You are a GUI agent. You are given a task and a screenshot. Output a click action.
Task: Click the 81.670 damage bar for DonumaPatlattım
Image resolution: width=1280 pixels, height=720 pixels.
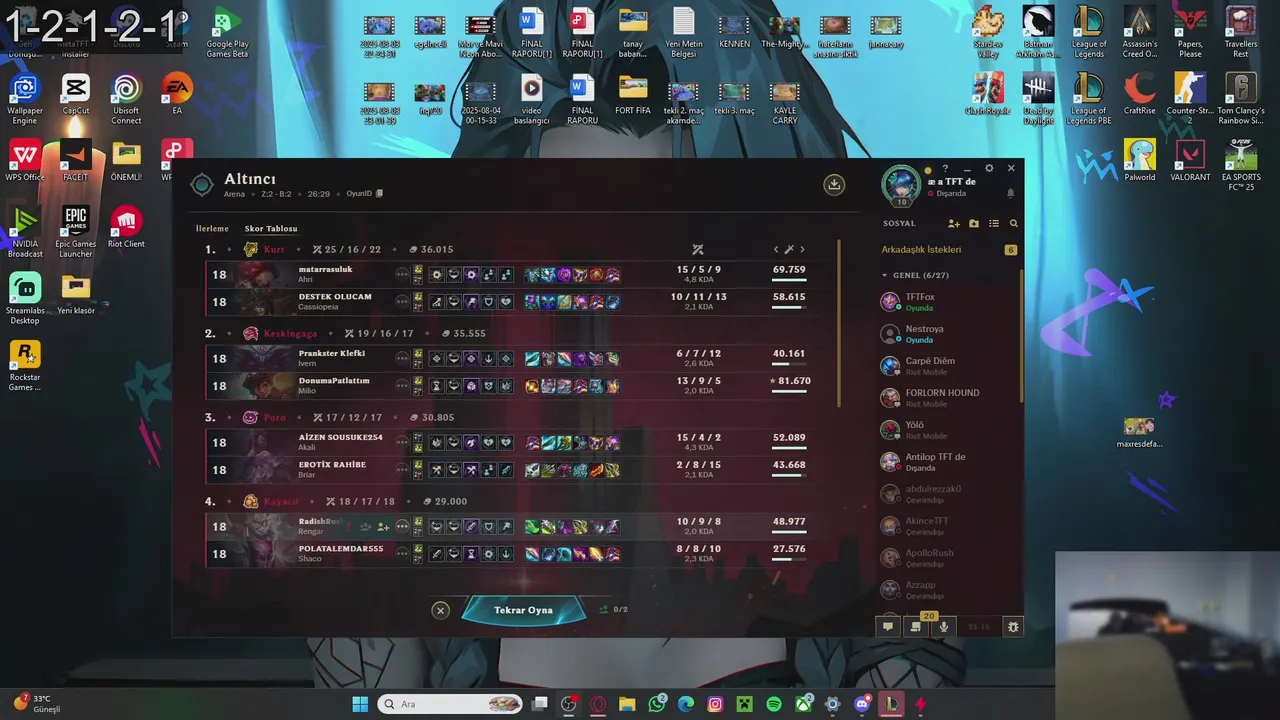789,392
